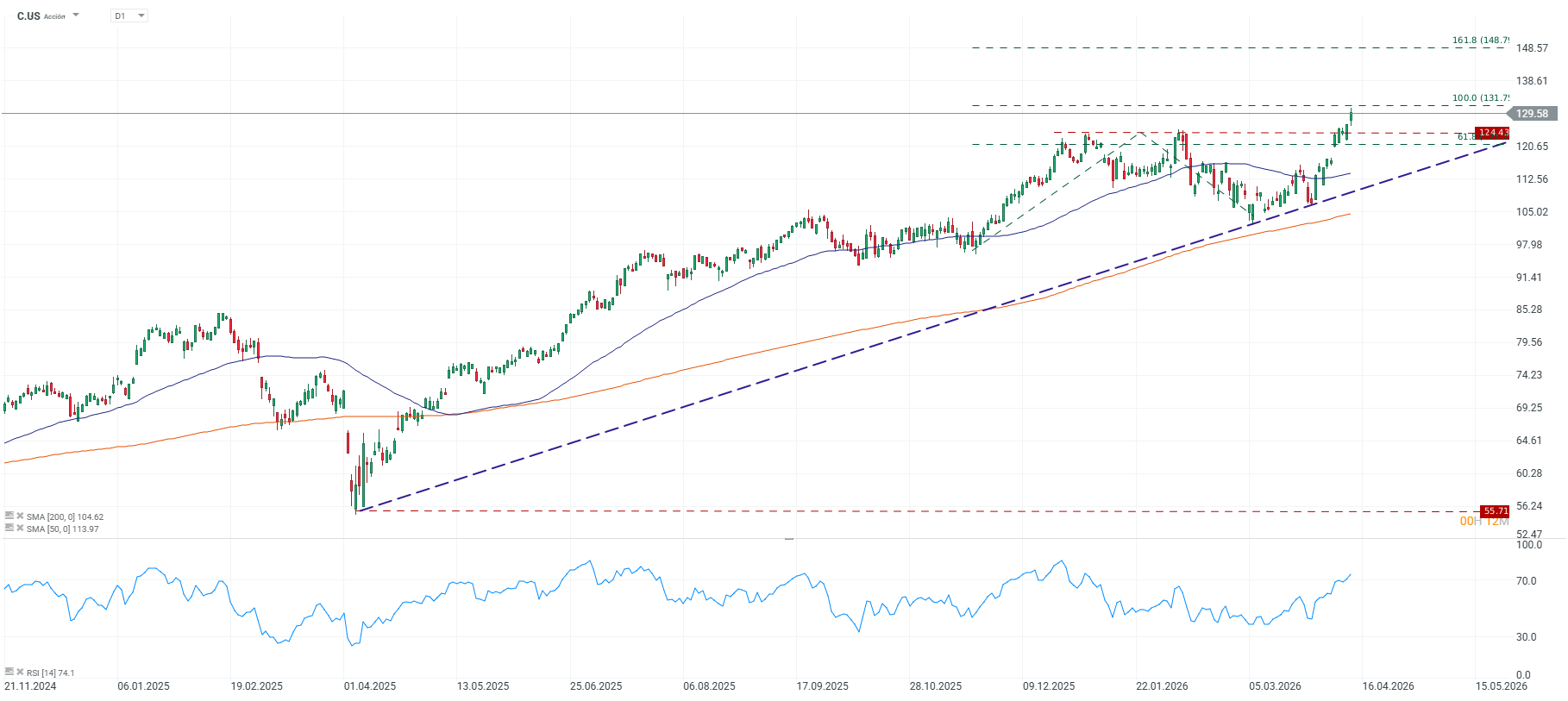Click the RSI value 74.1 label
1568x701 pixels.
tap(66, 673)
